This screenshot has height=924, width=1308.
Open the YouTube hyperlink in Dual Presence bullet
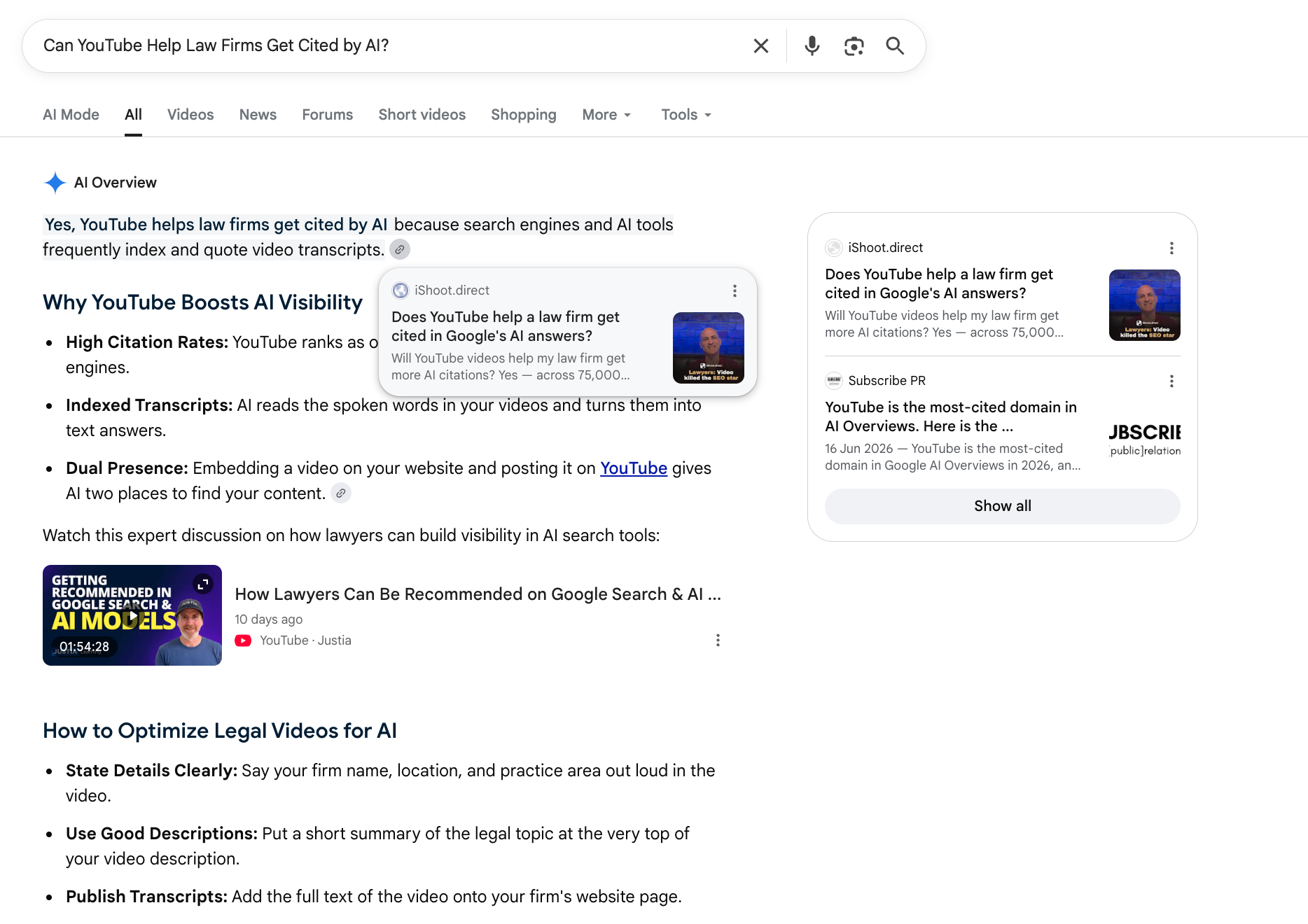(x=634, y=468)
